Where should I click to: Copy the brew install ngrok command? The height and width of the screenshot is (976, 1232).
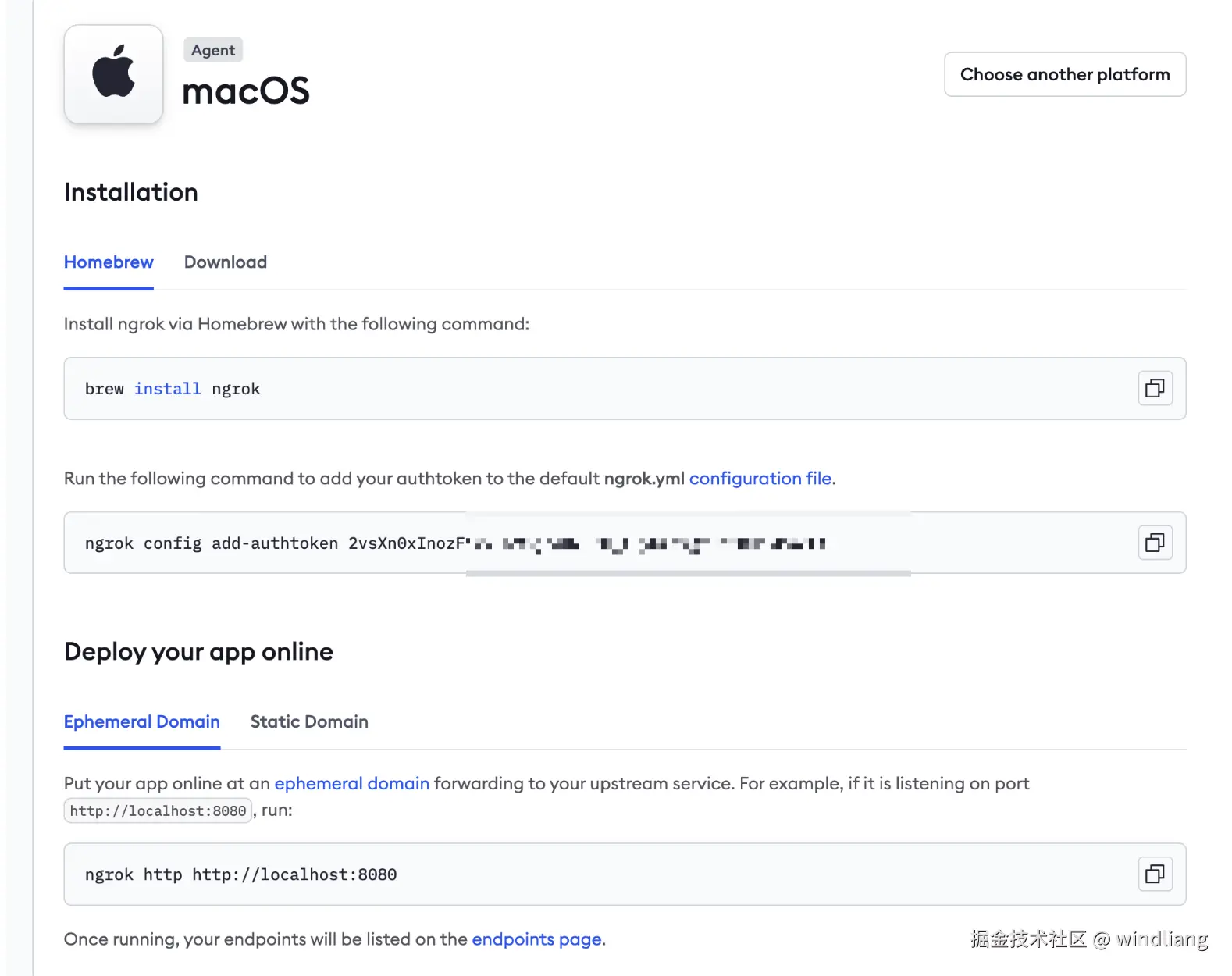1155,388
